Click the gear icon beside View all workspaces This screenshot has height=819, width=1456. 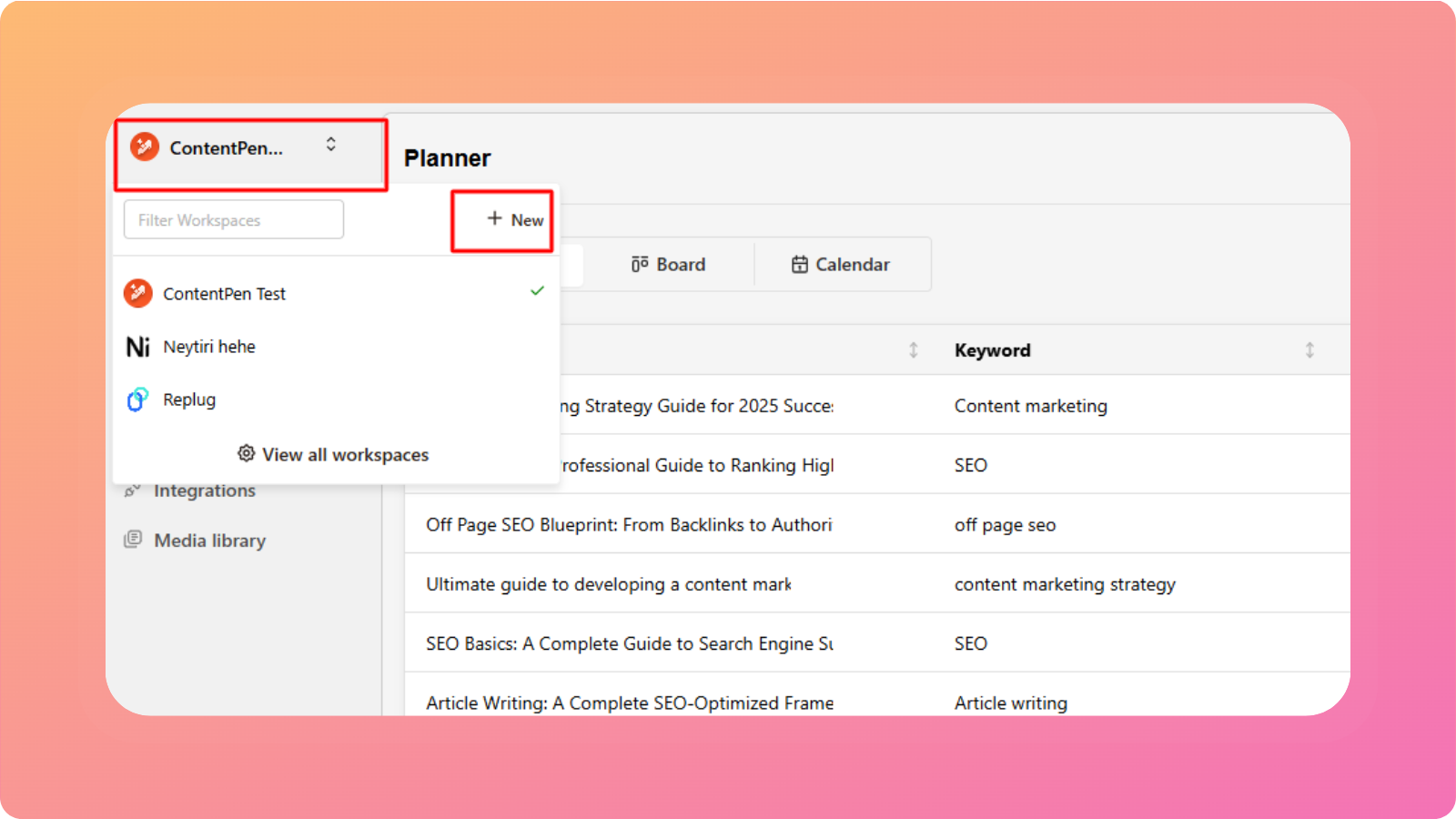246,453
